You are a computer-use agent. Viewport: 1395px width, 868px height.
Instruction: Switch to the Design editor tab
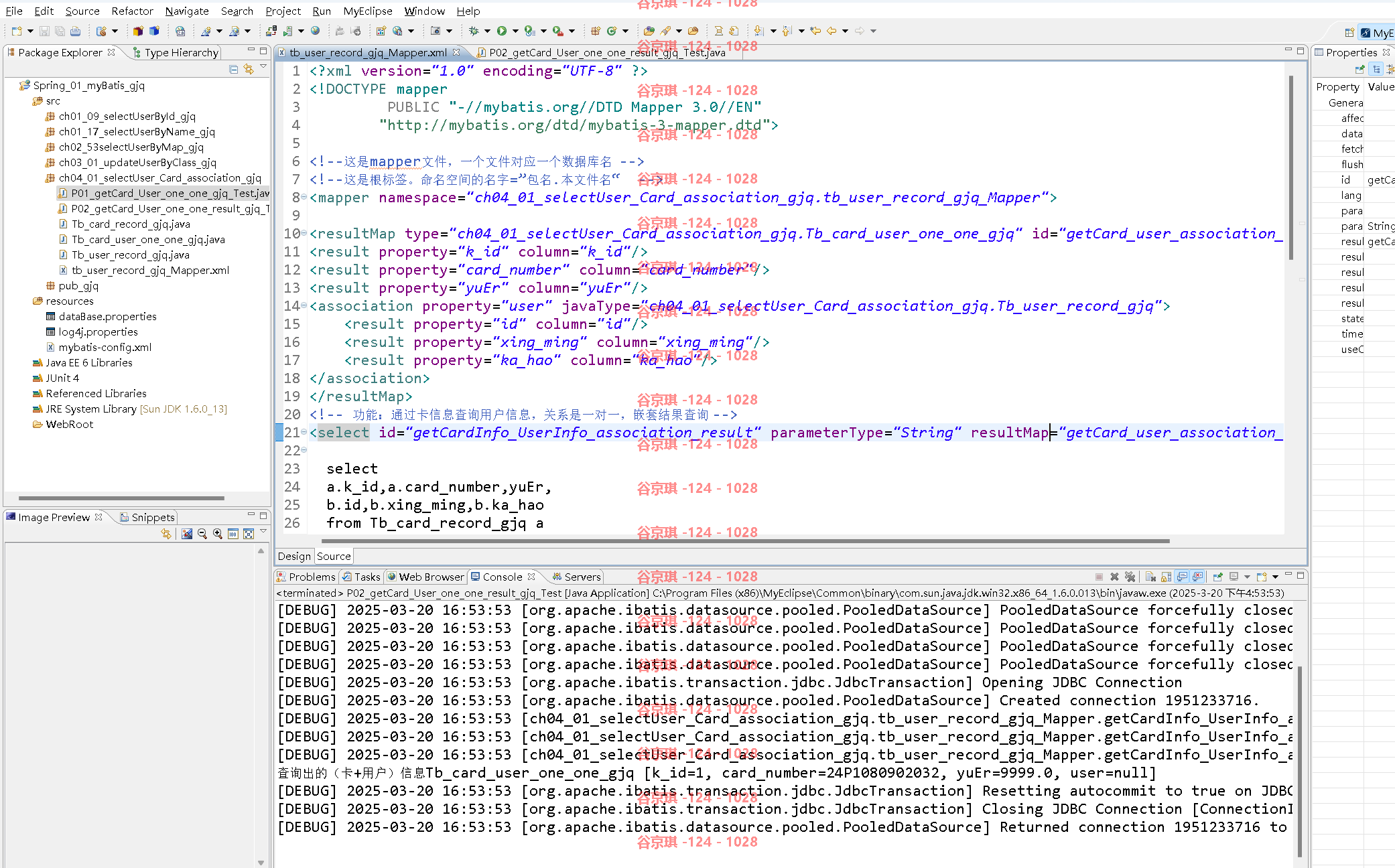(x=294, y=556)
